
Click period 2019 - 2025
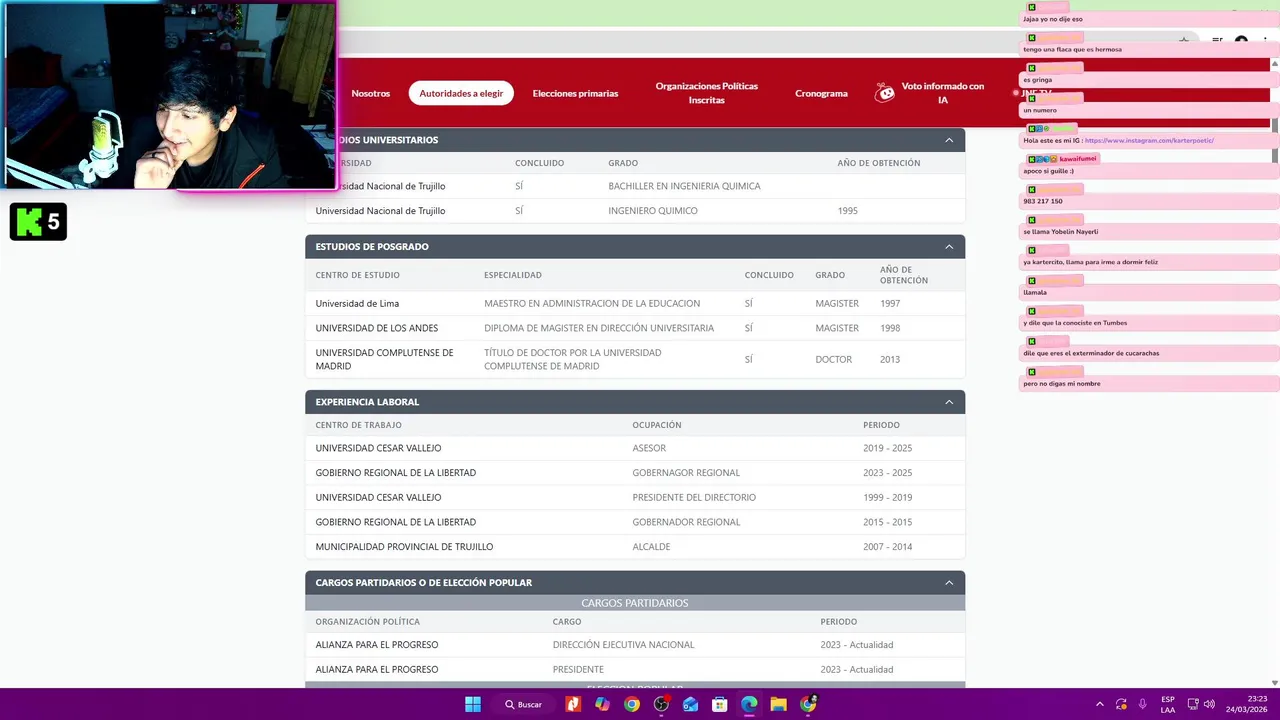point(888,448)
